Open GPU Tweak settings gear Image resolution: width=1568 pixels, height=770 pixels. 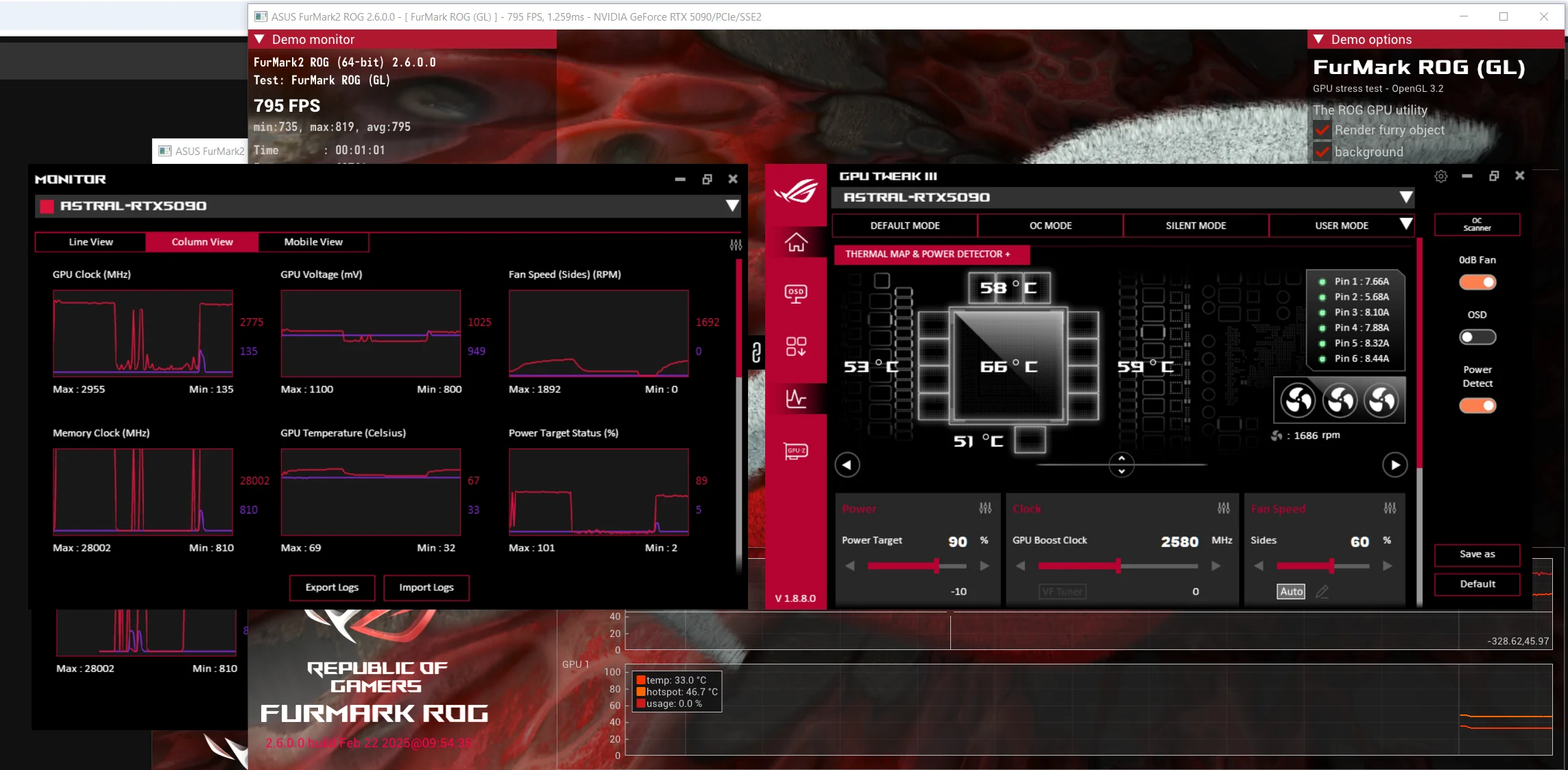tap(1441, 176)
